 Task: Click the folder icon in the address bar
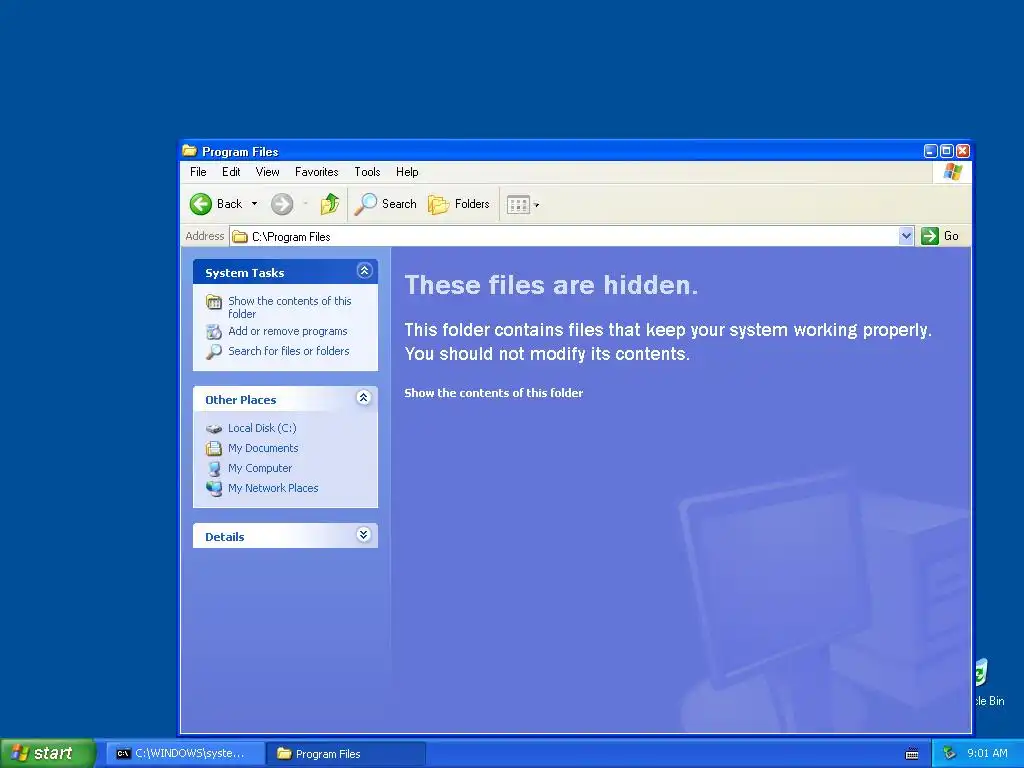tap(240, 236)
